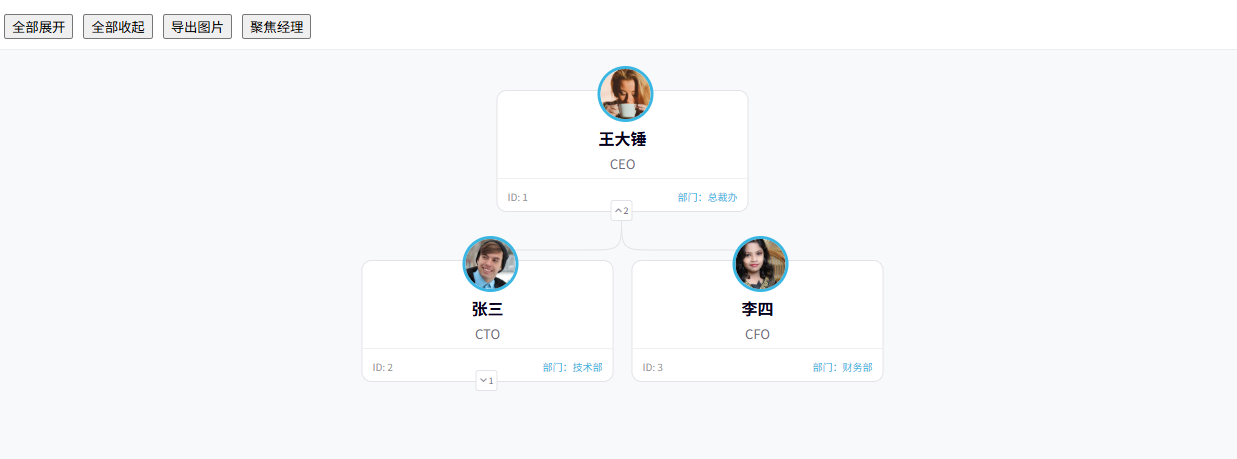
Task: Select the name 李四
Action: [757, 309]
